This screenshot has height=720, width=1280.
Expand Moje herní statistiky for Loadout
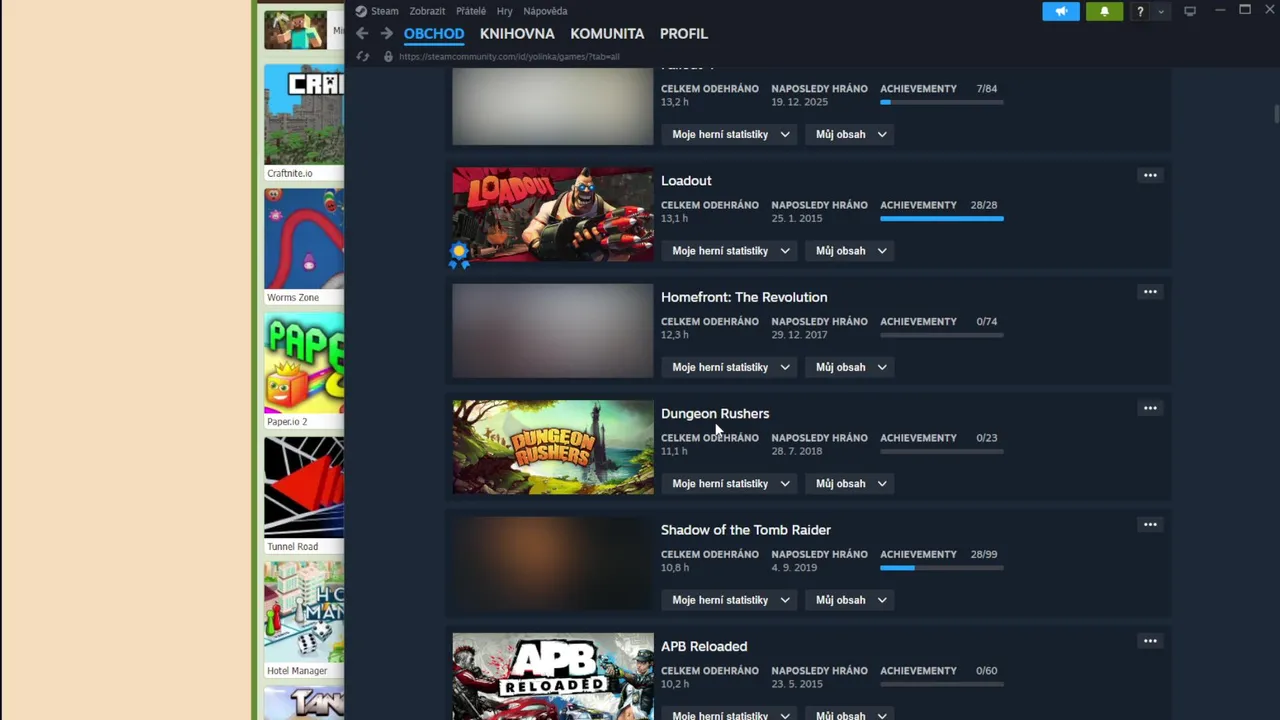pos(730,251)
